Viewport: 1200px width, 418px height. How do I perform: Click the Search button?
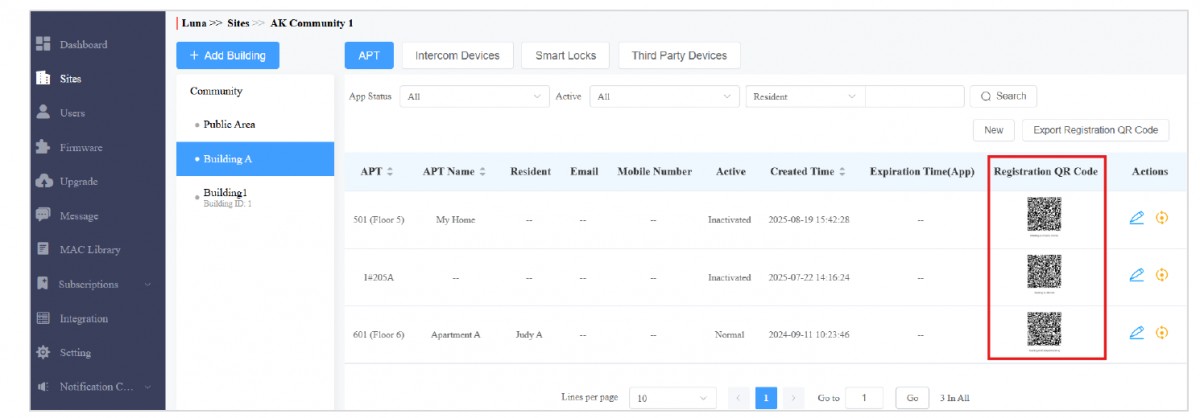point(1003,97)
